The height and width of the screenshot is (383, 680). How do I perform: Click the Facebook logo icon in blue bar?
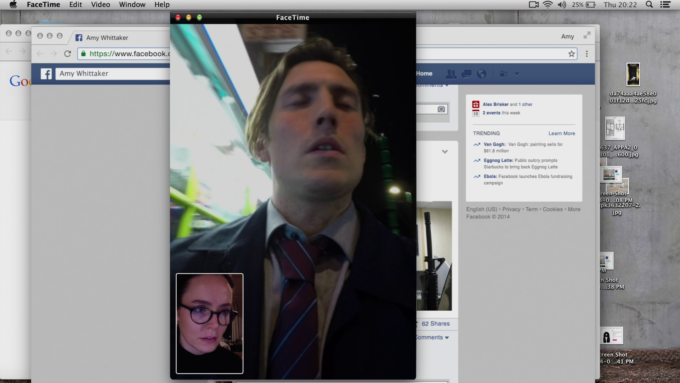click(46, 74)
